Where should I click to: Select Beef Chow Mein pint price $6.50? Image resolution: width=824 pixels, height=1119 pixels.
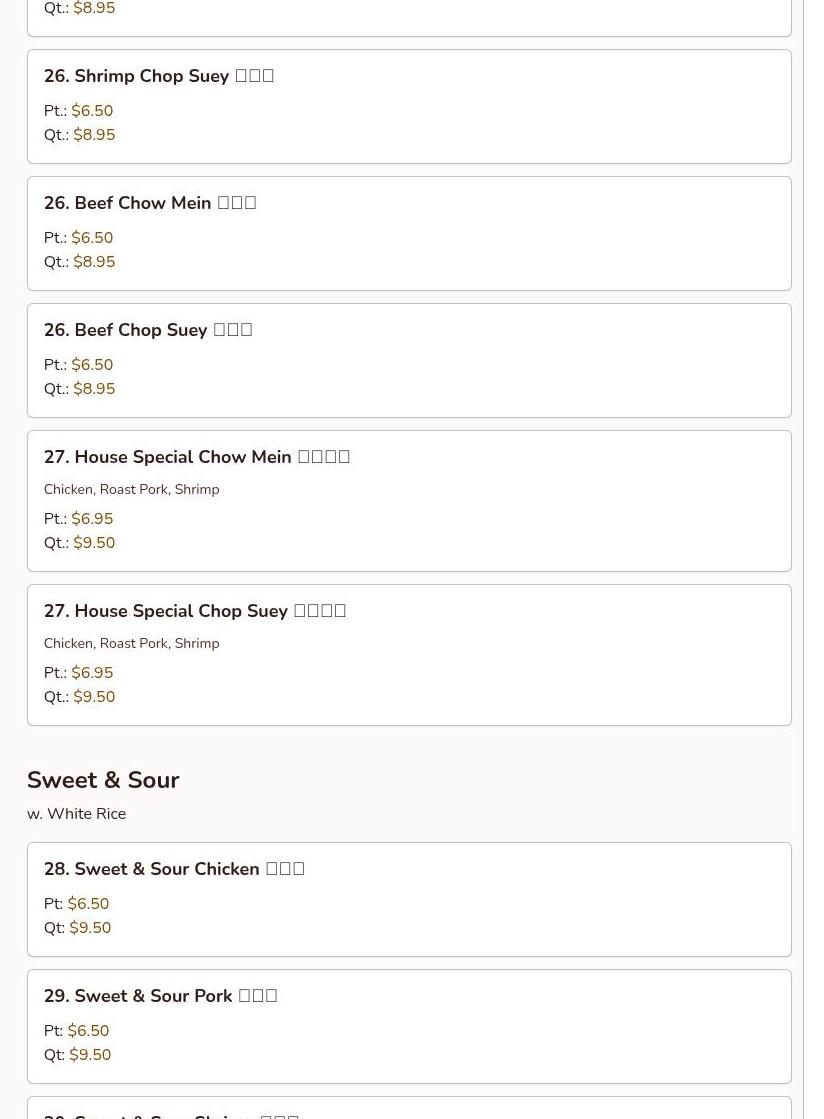pos(92,238)
